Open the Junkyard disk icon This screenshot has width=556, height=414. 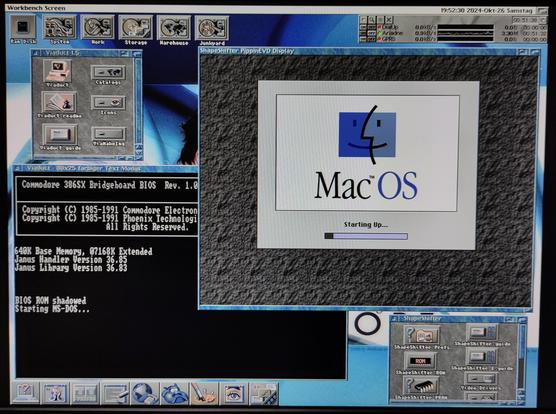pyautogui.click(x=212, y=27)
